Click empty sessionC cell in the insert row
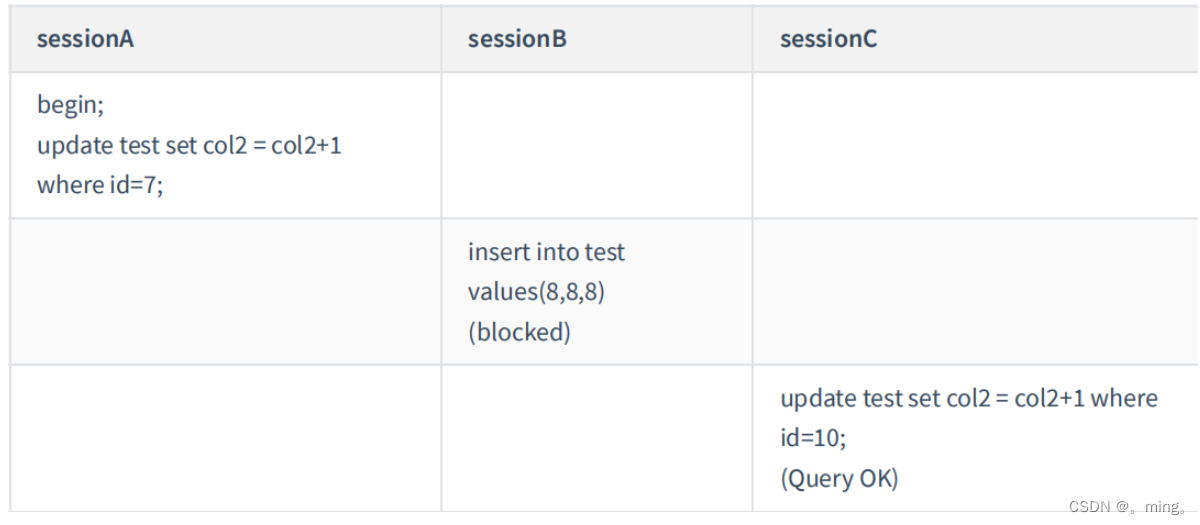 975,292
